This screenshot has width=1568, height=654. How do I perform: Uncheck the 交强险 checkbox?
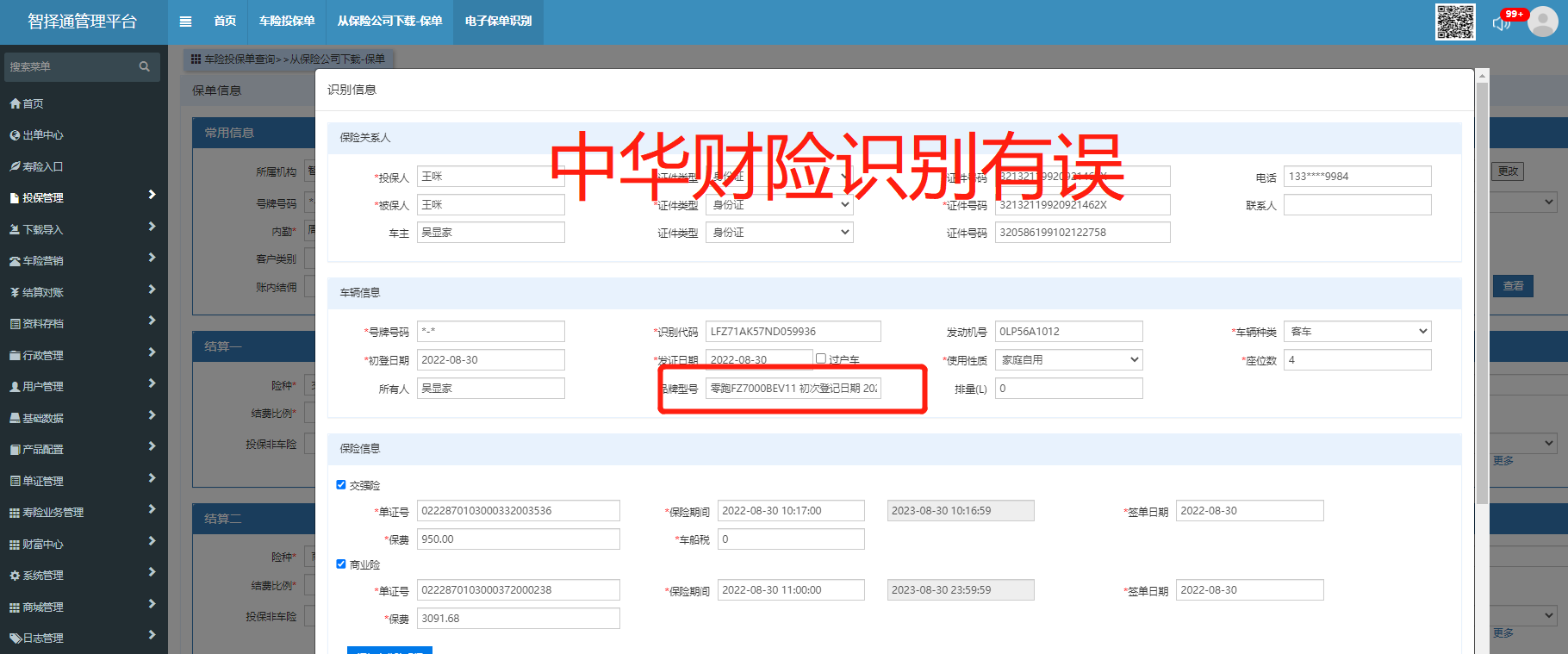tap(341, 485)
